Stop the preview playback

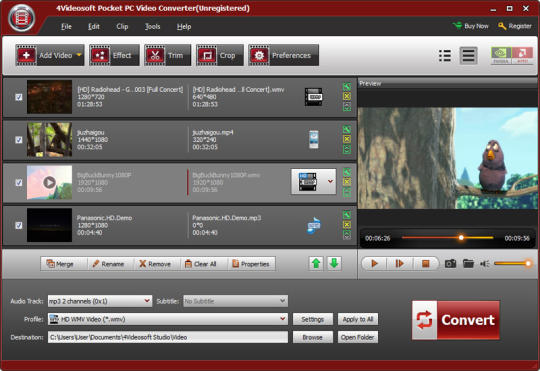pyautogui.click(x=426, y=264)
